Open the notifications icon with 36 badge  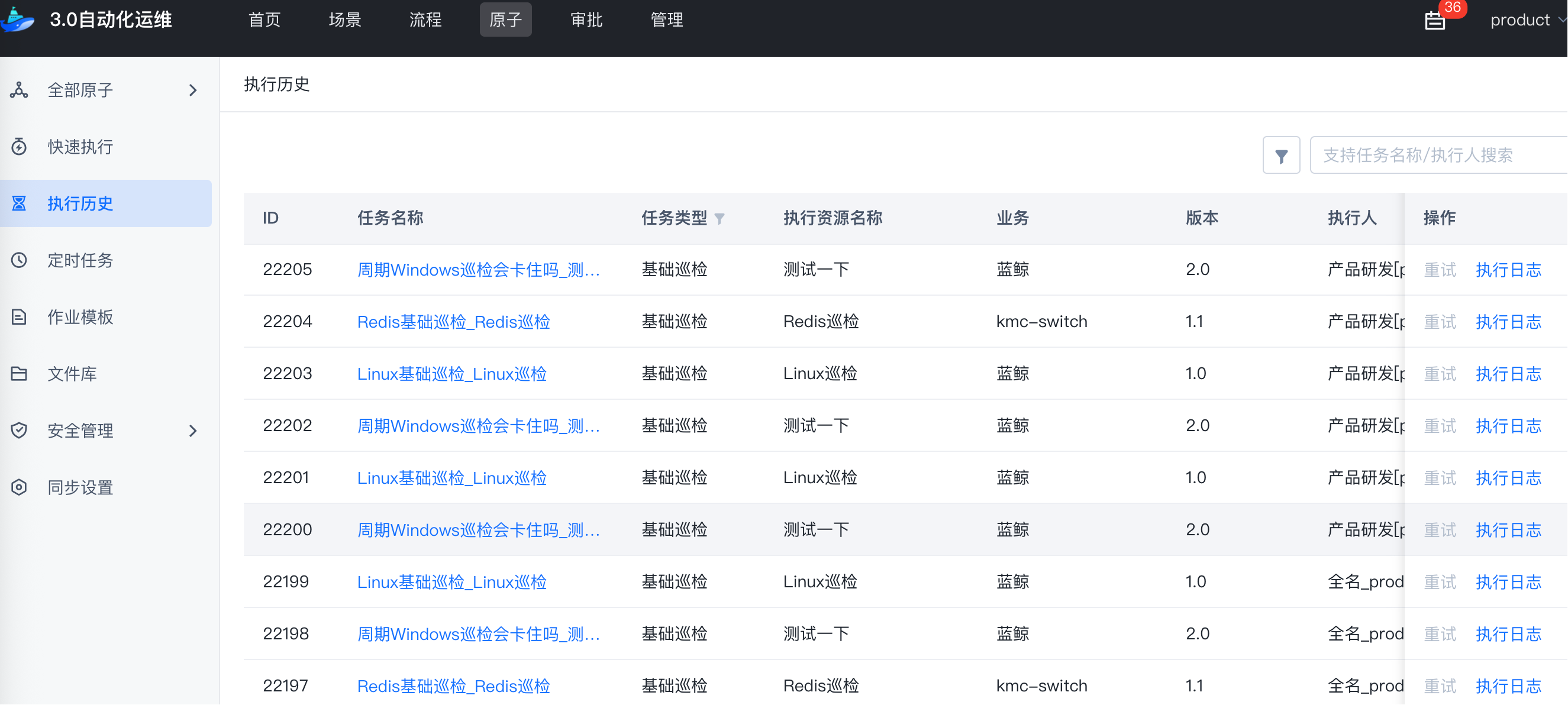point(1435,21)
